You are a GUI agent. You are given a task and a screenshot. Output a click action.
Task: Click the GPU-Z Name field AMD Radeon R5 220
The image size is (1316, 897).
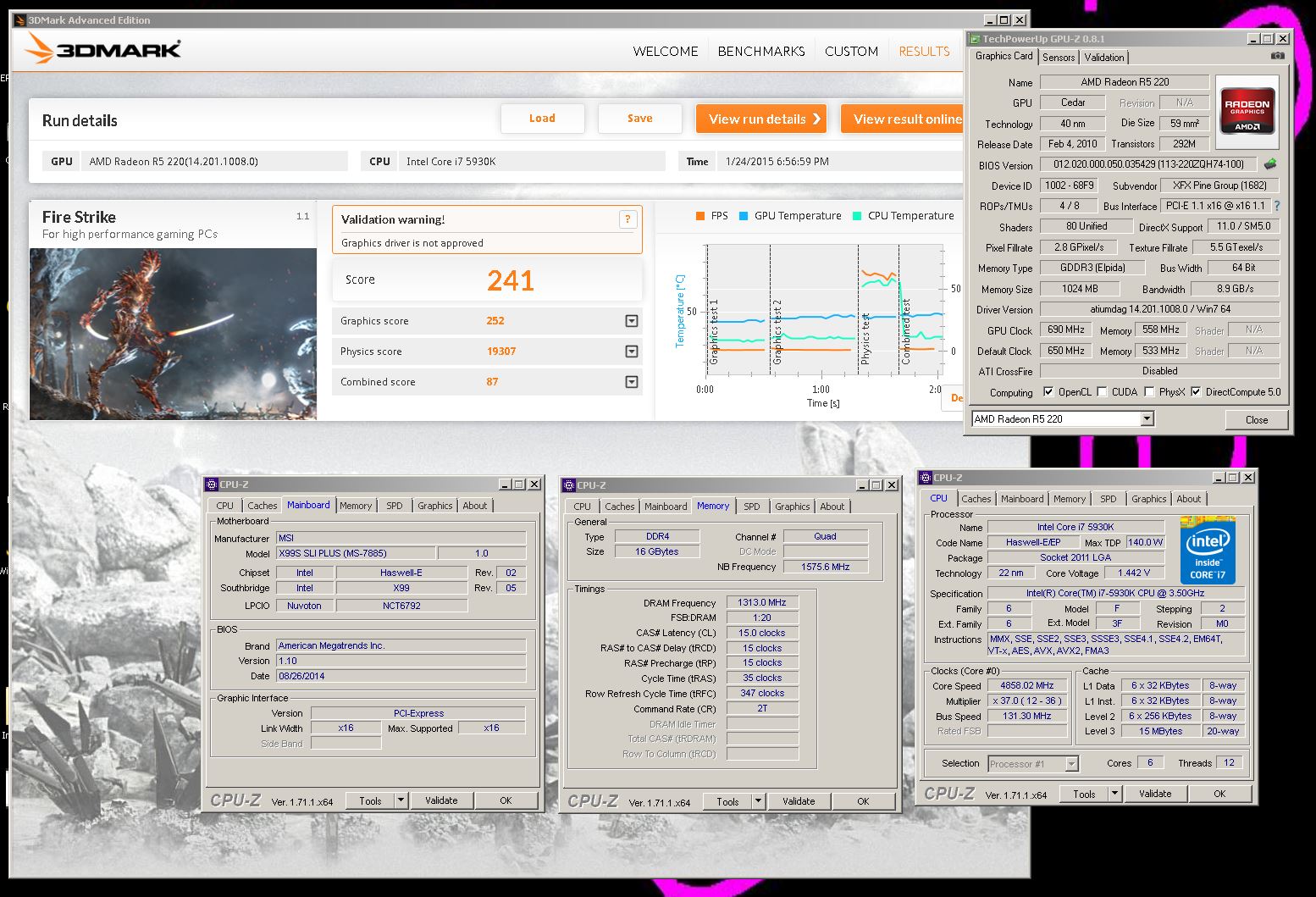1125,82
